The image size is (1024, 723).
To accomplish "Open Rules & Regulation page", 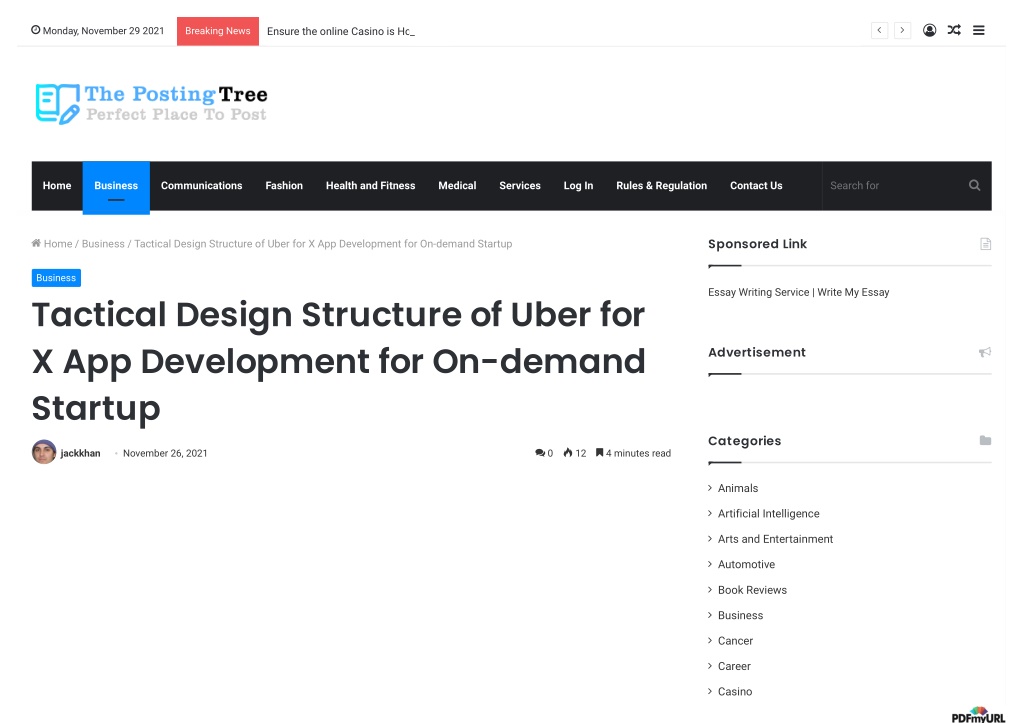I will point(662,185).
